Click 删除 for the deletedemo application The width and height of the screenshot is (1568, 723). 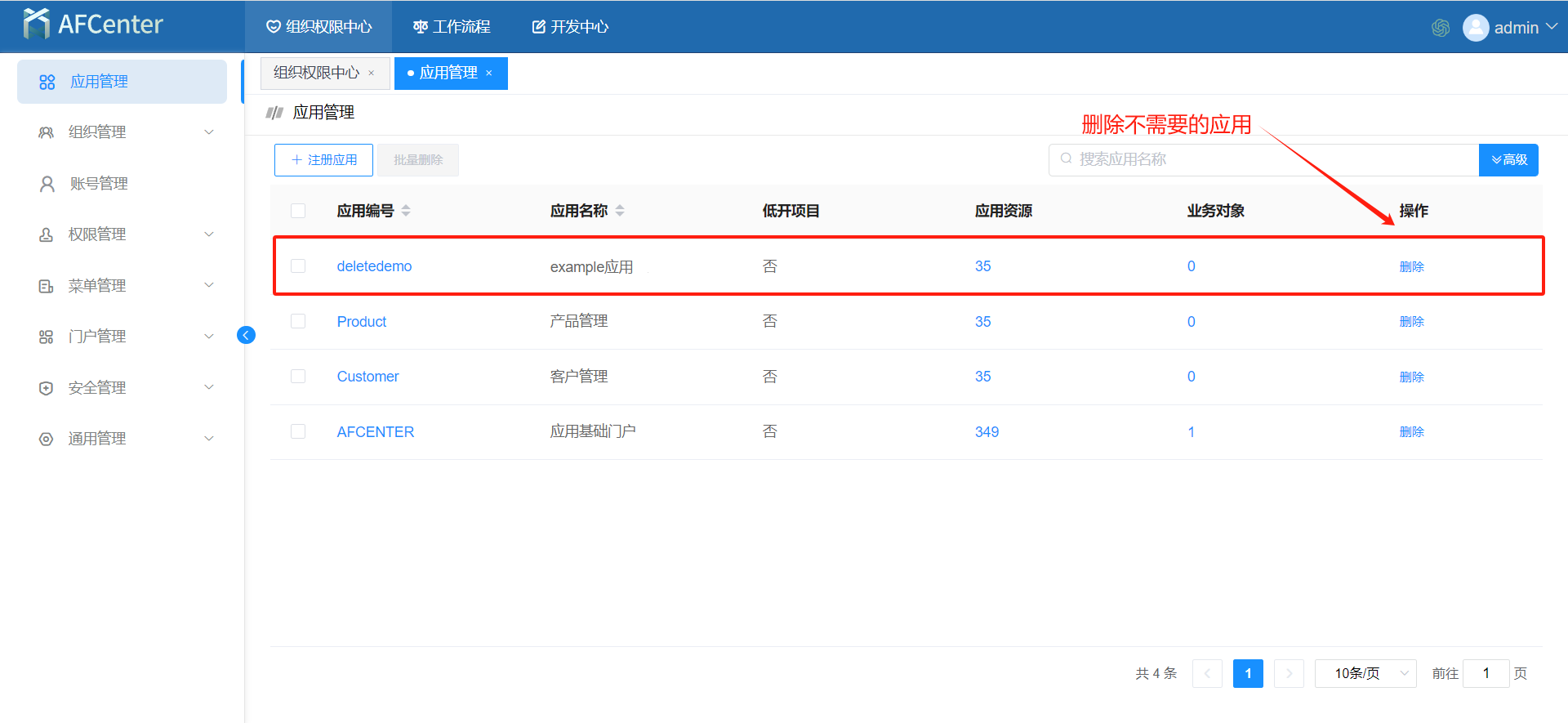coord(1411,266)
